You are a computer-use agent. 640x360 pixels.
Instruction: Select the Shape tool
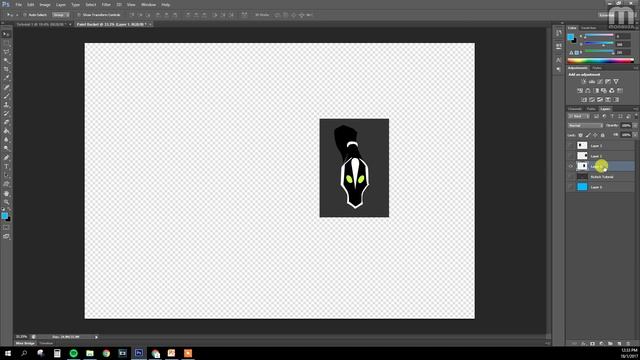pos(6,184)
